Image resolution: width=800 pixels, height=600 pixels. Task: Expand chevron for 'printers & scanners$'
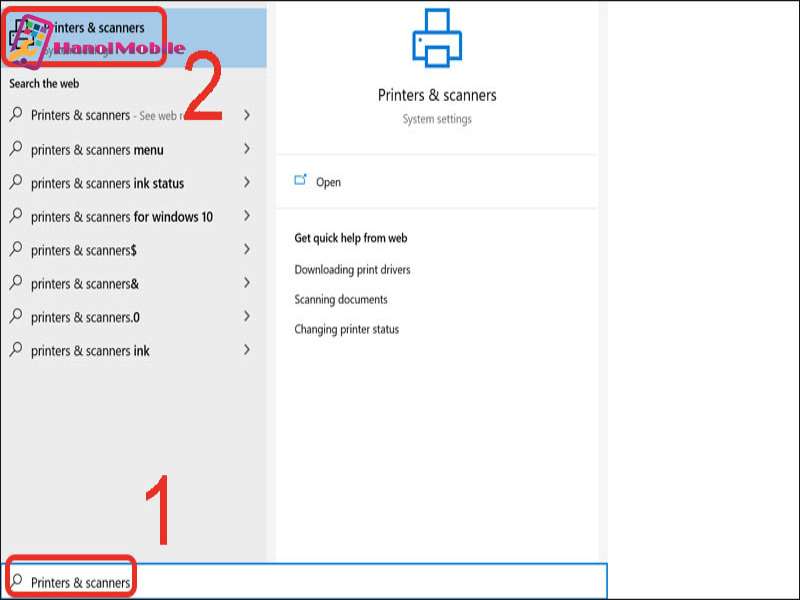pos(247,249)
